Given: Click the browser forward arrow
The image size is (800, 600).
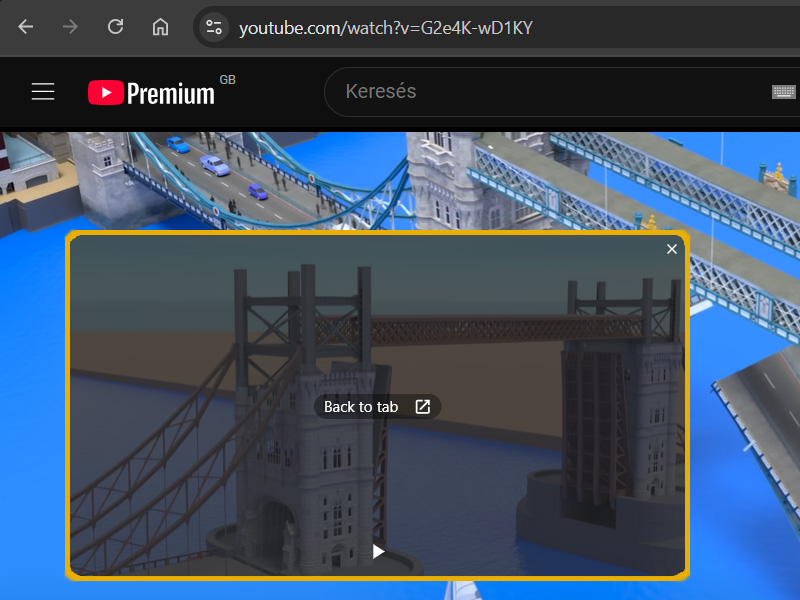Looking at the screenshot, I should pos(70,27).
